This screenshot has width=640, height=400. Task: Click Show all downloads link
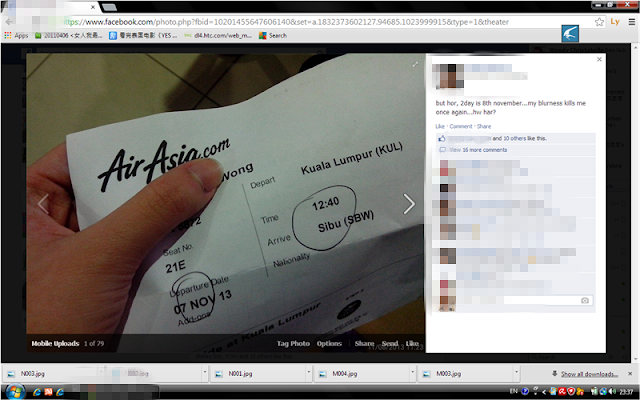point(589,374)
